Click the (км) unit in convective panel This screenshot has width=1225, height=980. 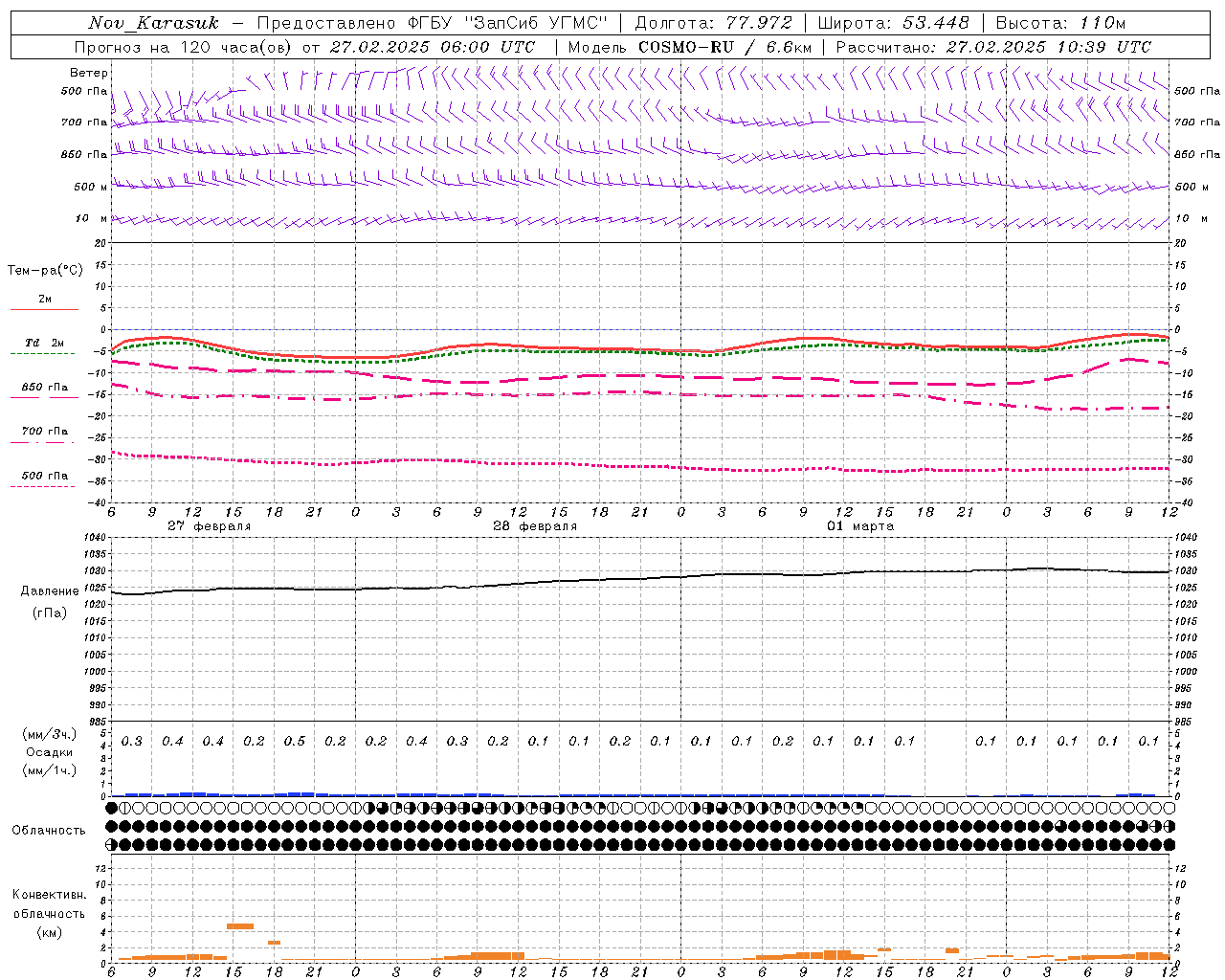point(49,932)
